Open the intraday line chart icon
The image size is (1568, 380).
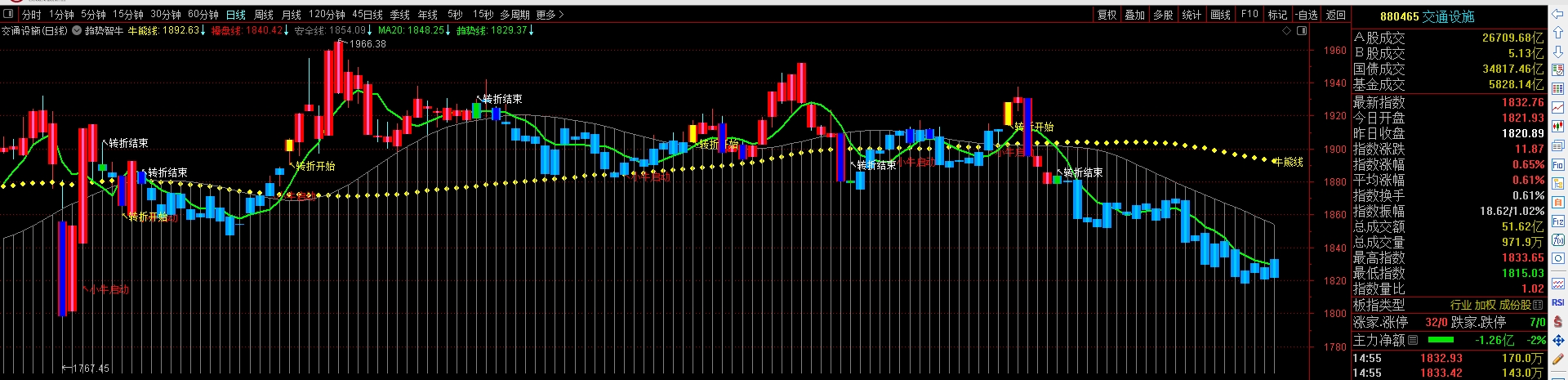pyautogui.click(x=1557, y=108)
